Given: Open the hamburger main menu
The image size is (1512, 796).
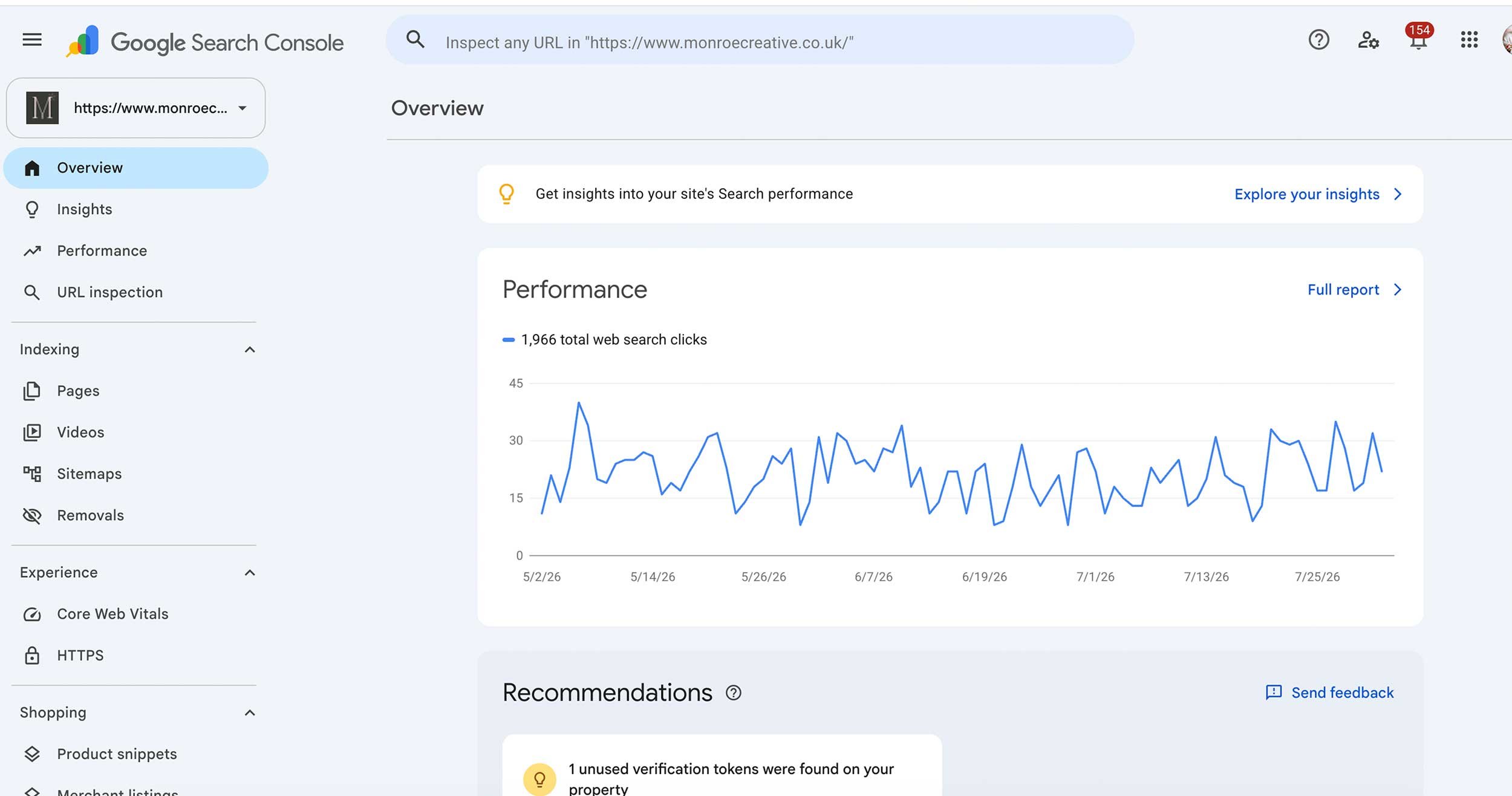Looking at the screenshot, I should click(x=32, y=40).
